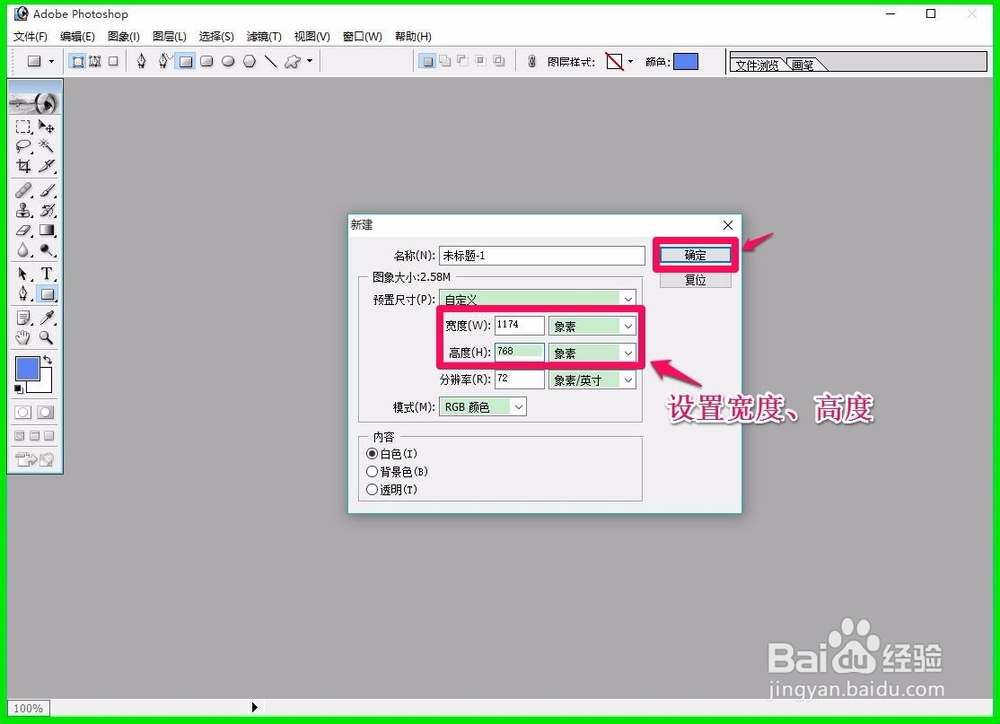Viewport: 1000px width, 724px height.
Task: Select the Lasso tool
Action: pos(23,147)
